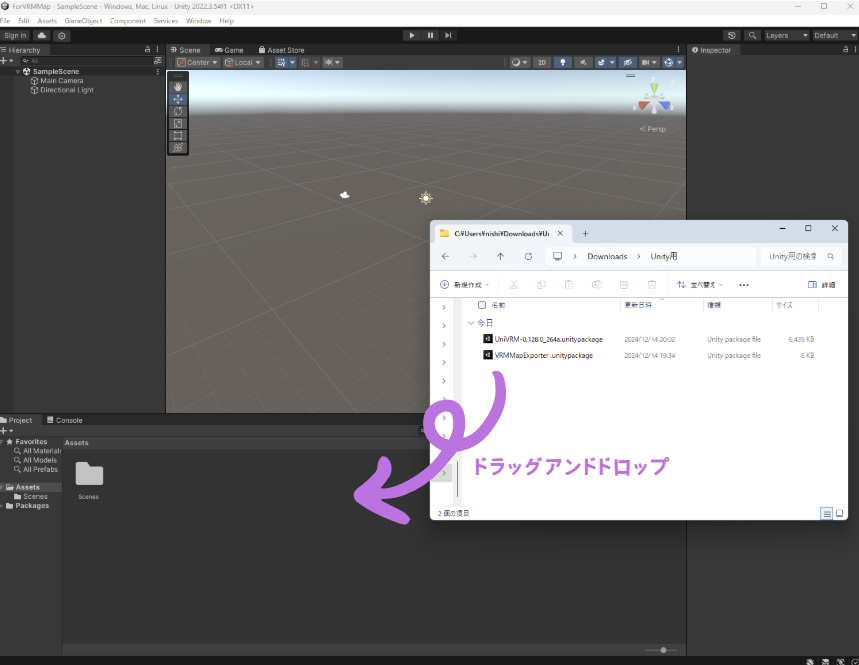
Task: Open the File menu
Action: coord(5,21)
